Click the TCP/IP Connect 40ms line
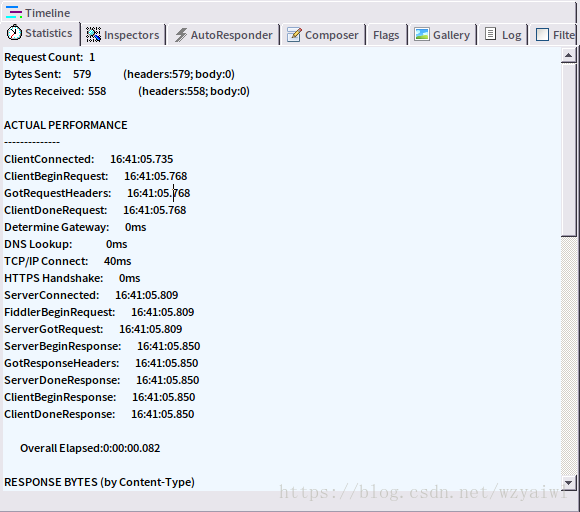580x512 pixels. click(x=68, y=262)
